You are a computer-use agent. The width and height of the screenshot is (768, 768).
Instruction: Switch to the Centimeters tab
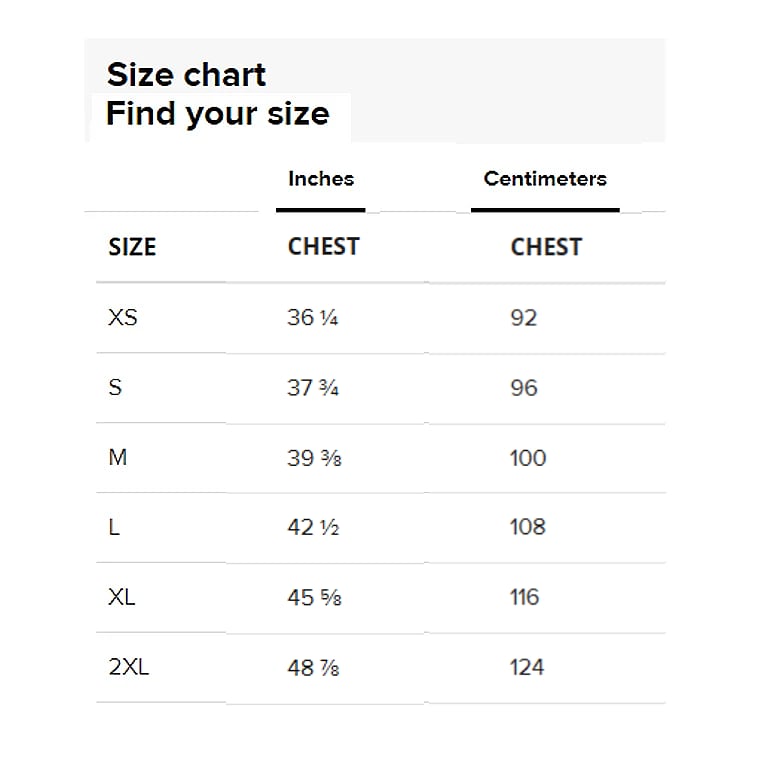pyautogui.click(x=545, y=180)
